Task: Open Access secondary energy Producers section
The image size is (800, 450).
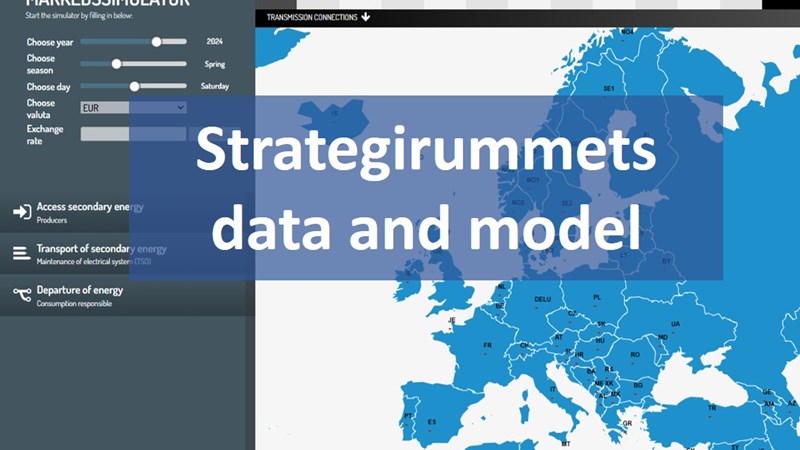Action: pyautogui.click(x=128, y=212)
